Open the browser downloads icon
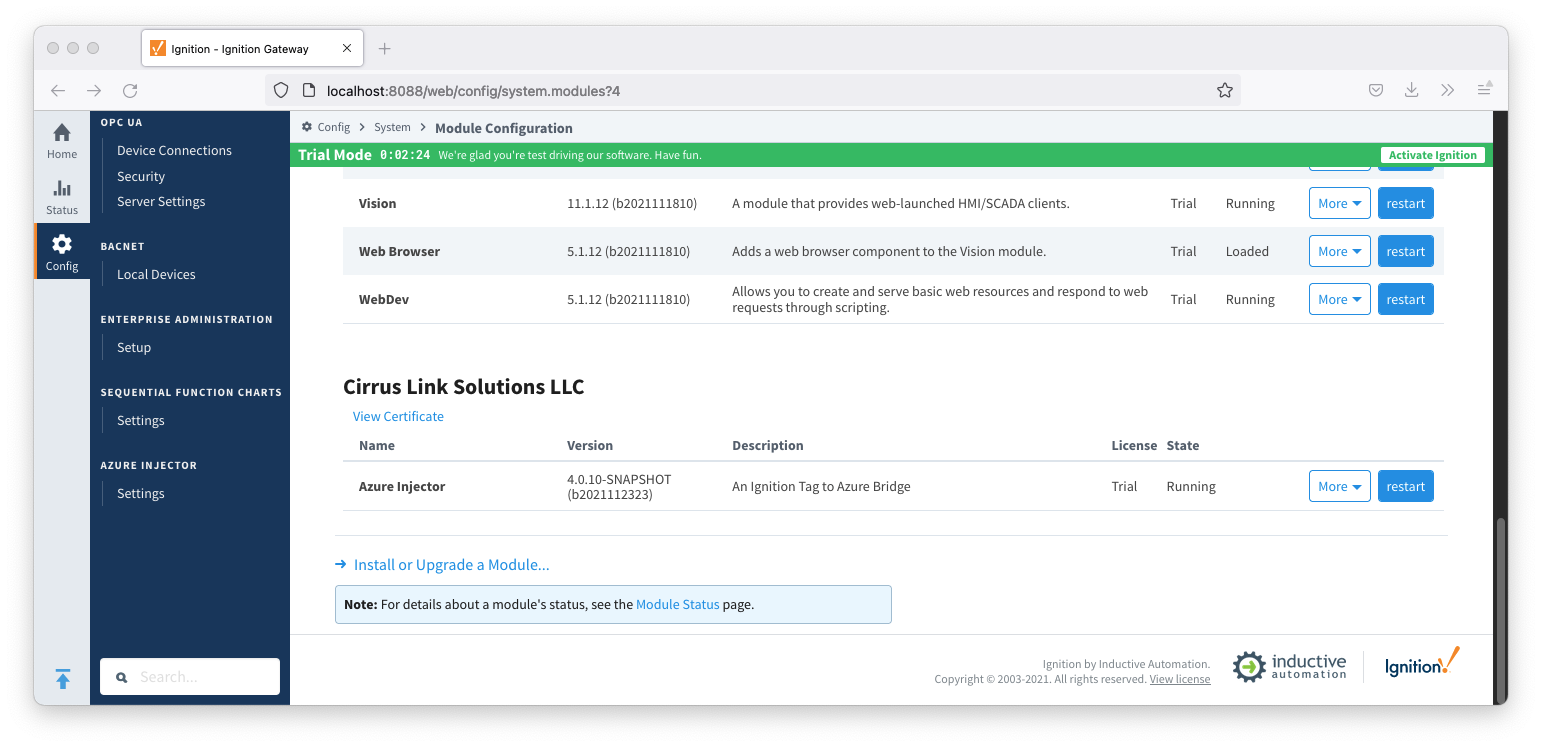 pos(1411,90)
